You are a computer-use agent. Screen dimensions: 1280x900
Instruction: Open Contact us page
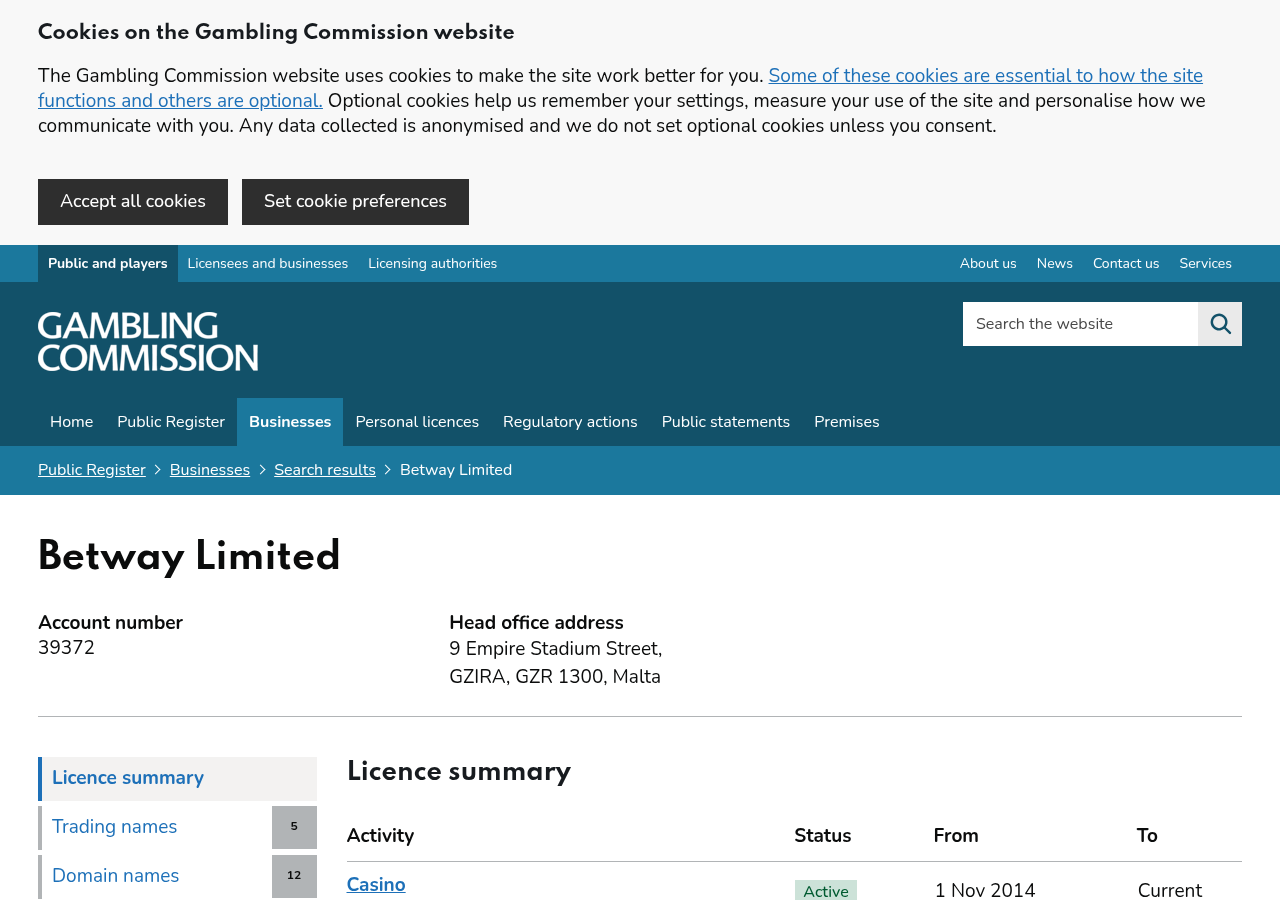coord(1126,264)
